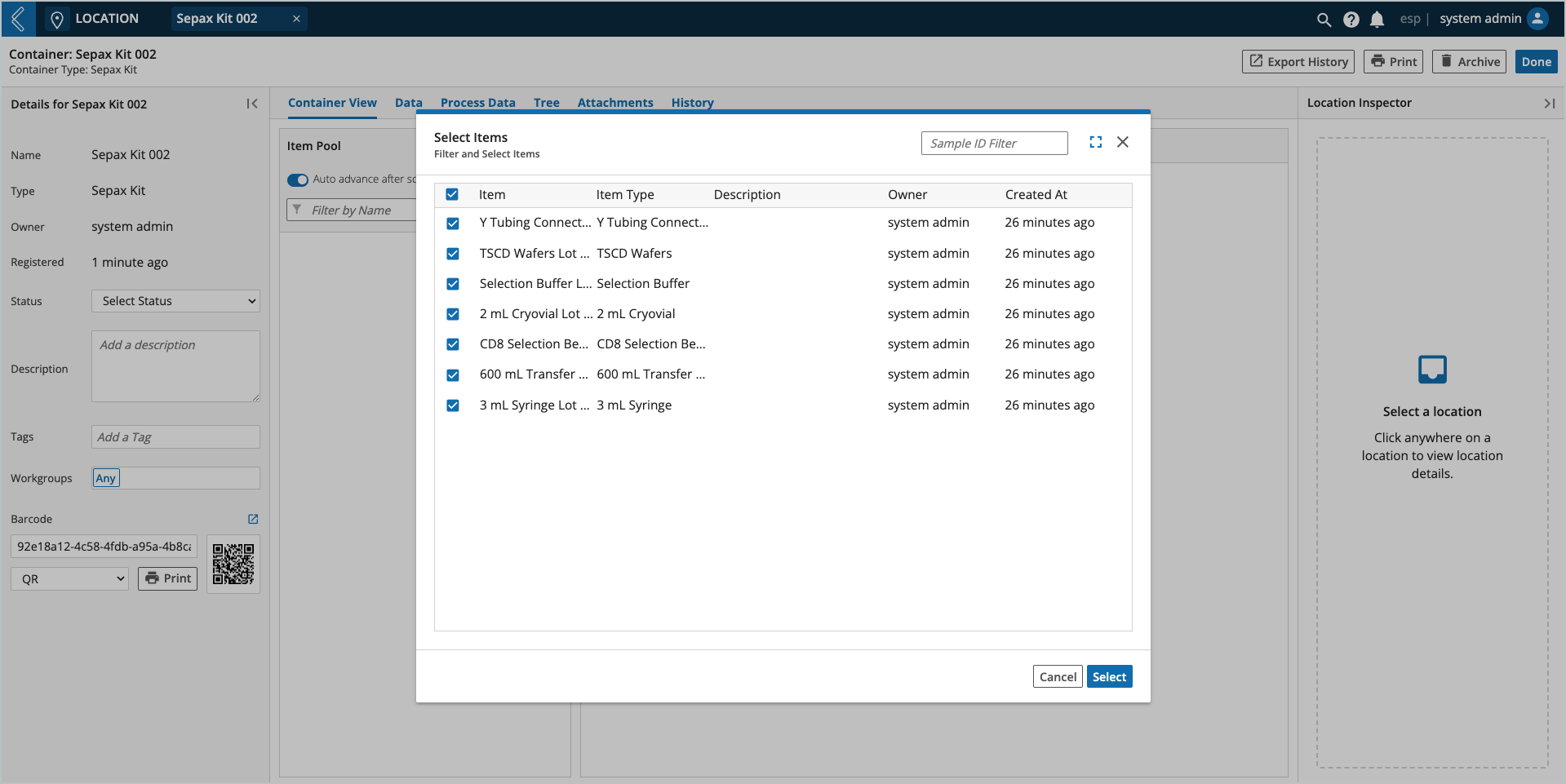Open barcode in external view icon
This screenshot has width=1566, height=784.
pos(253,519)
